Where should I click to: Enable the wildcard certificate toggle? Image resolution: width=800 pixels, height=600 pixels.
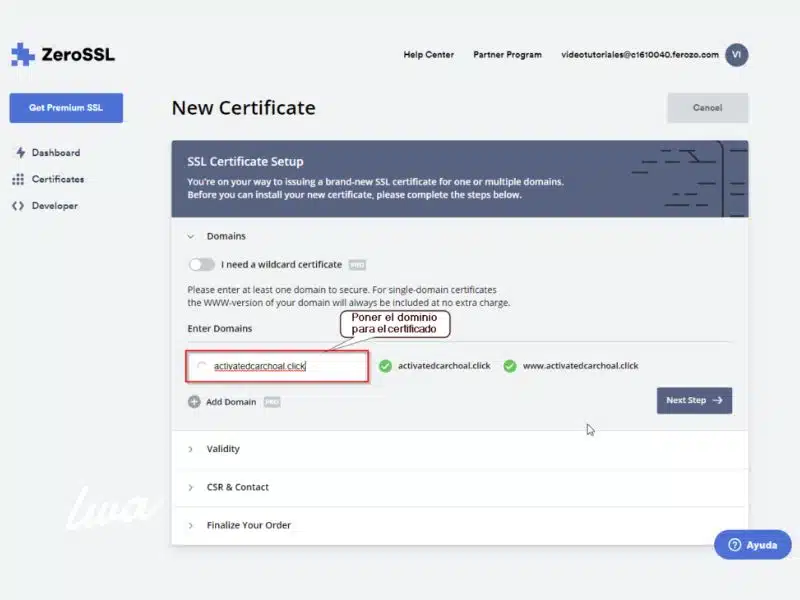(201, 265)
